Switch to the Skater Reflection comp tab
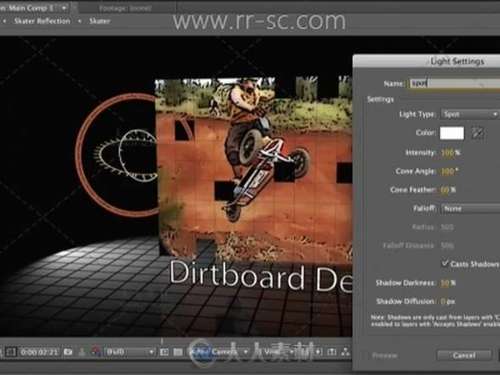Viewport: 500px width, 375px height. (42, 21)
